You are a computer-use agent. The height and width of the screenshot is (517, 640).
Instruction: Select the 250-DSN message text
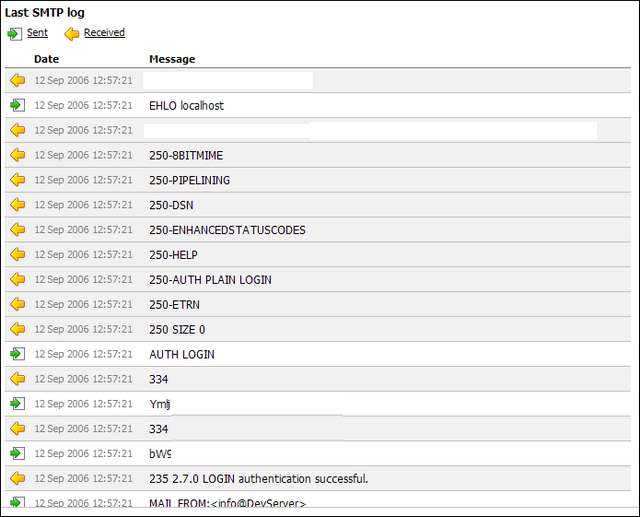click(171, 205)
